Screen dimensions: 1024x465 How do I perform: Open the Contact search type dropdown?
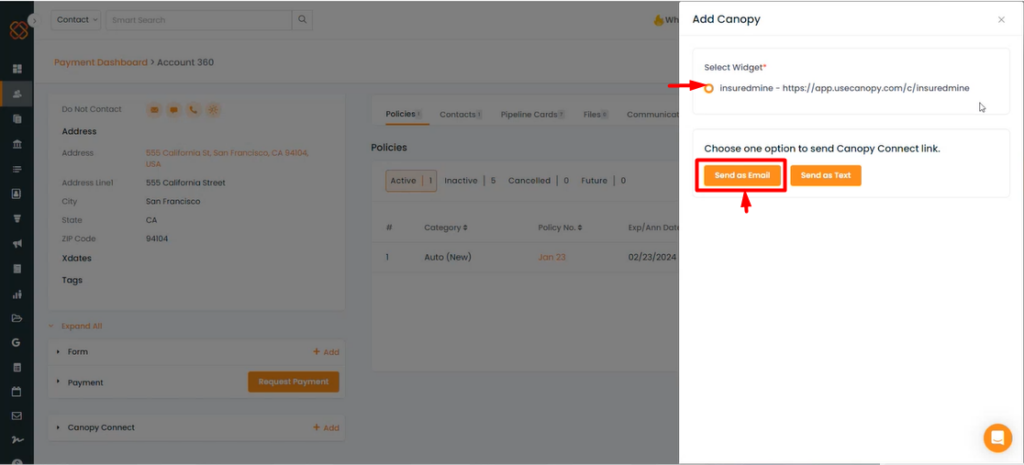pyautogui.click(x=76, y=20)
